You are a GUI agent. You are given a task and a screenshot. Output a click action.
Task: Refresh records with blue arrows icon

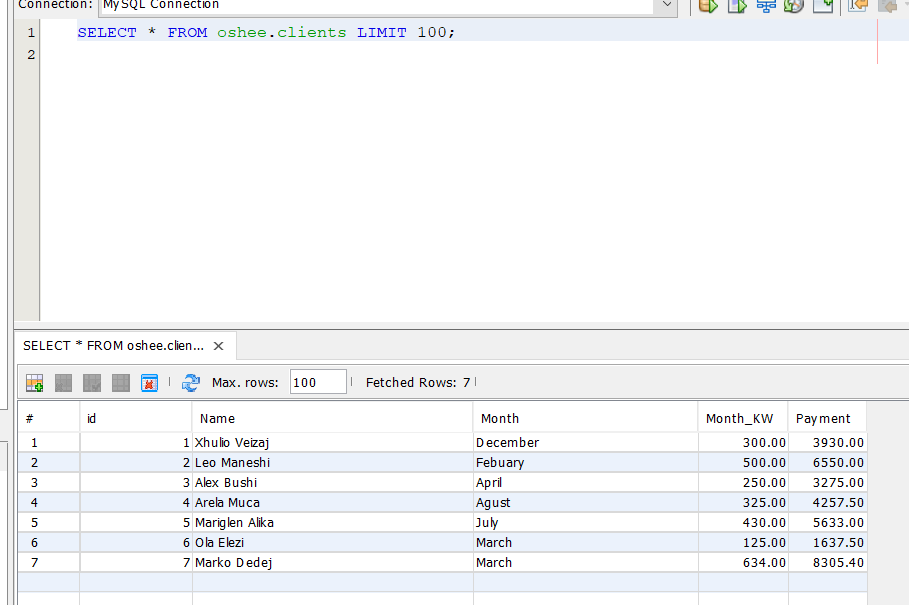pos(191,383)
